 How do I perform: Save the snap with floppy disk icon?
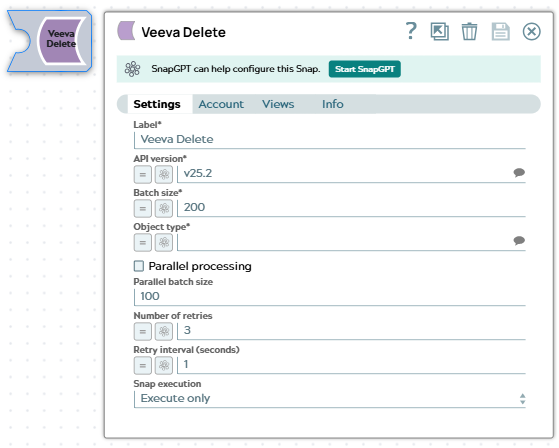click(x=500, y=31)
